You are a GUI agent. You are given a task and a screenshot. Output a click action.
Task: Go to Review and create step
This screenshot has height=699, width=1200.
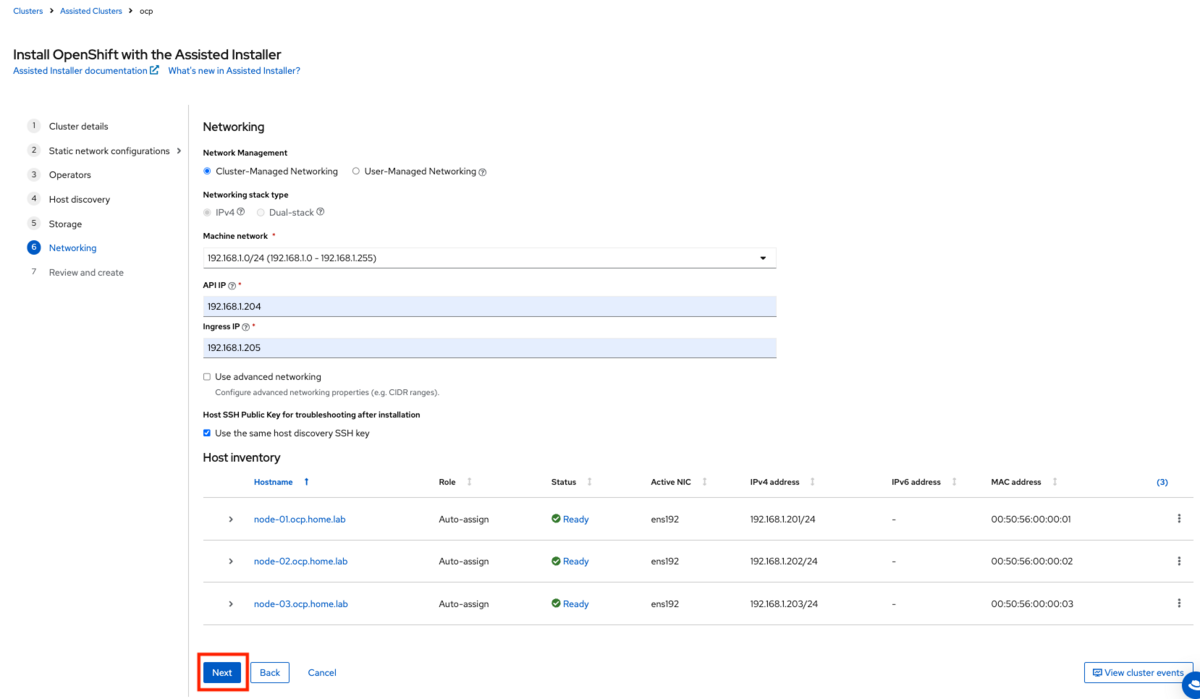86,272
